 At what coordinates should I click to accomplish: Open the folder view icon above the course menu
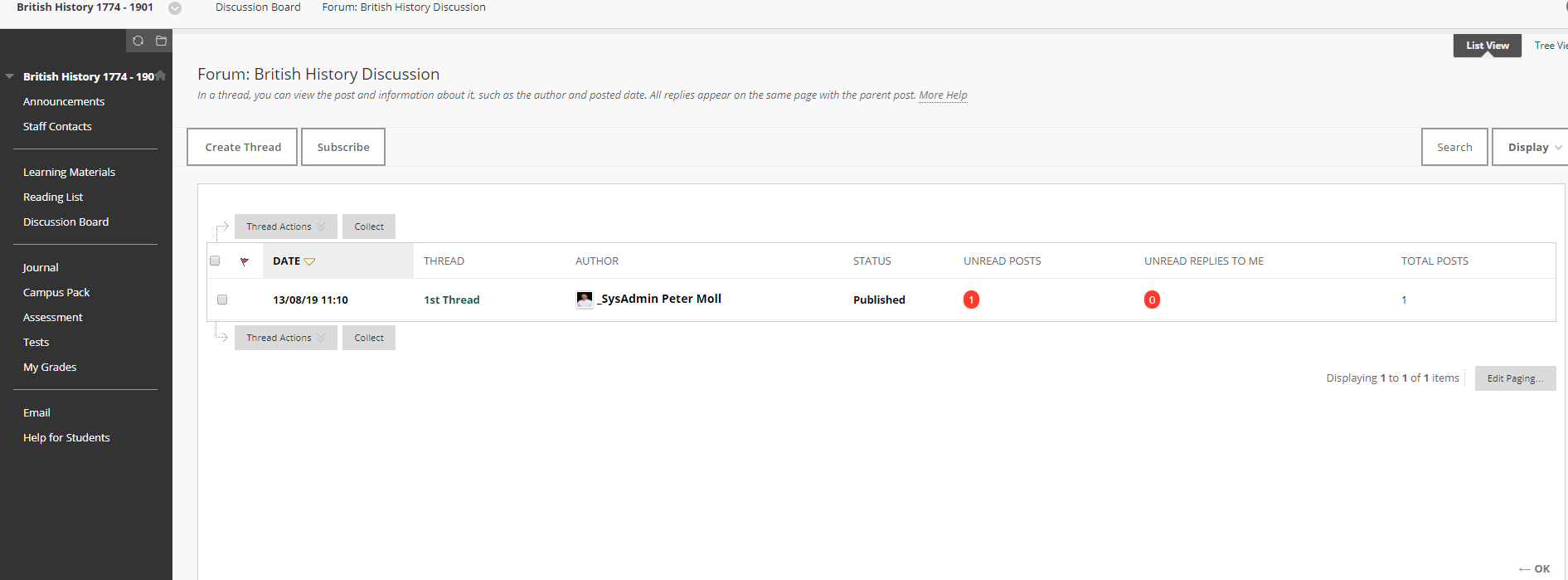click(x=161, y=41)
